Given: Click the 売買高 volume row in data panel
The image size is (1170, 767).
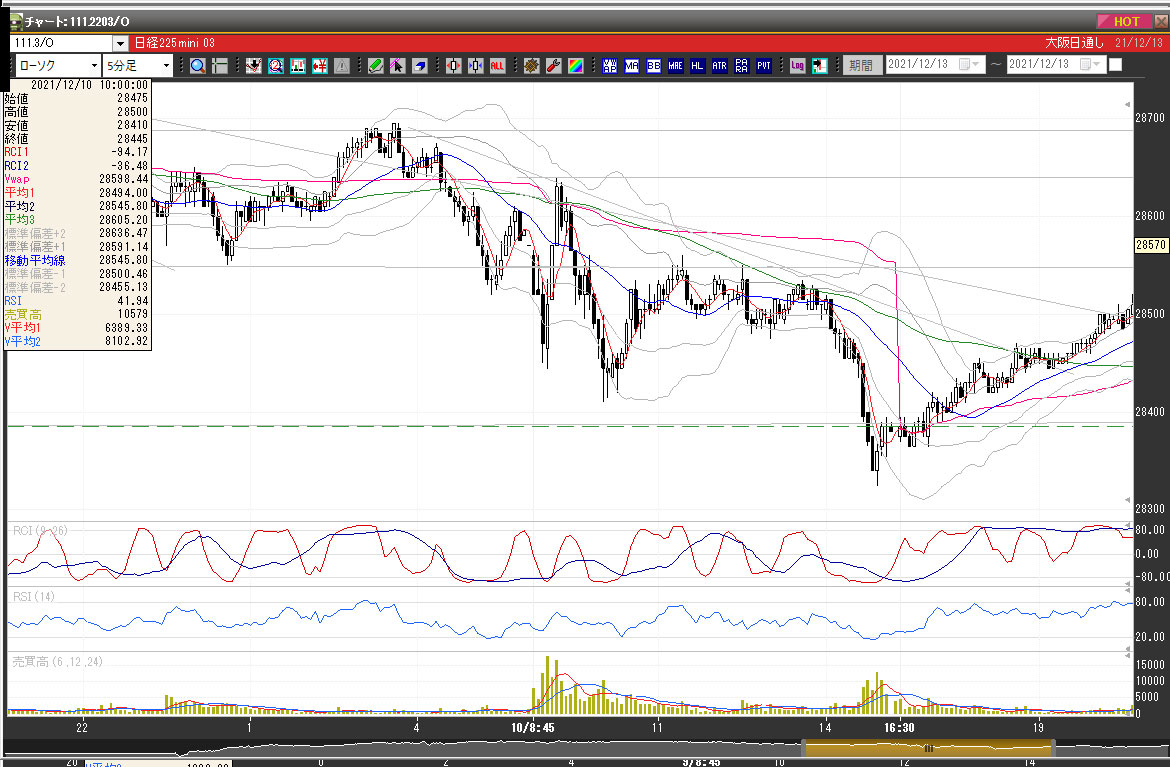Looking at the screenshot, I should click(x=77, y=314).
